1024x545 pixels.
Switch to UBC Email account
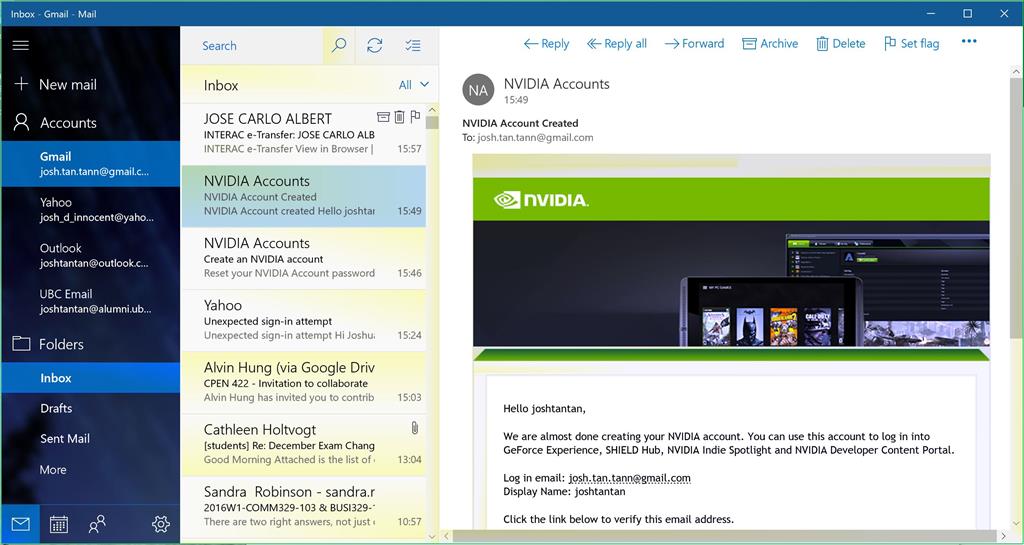[x=90, y=301]
